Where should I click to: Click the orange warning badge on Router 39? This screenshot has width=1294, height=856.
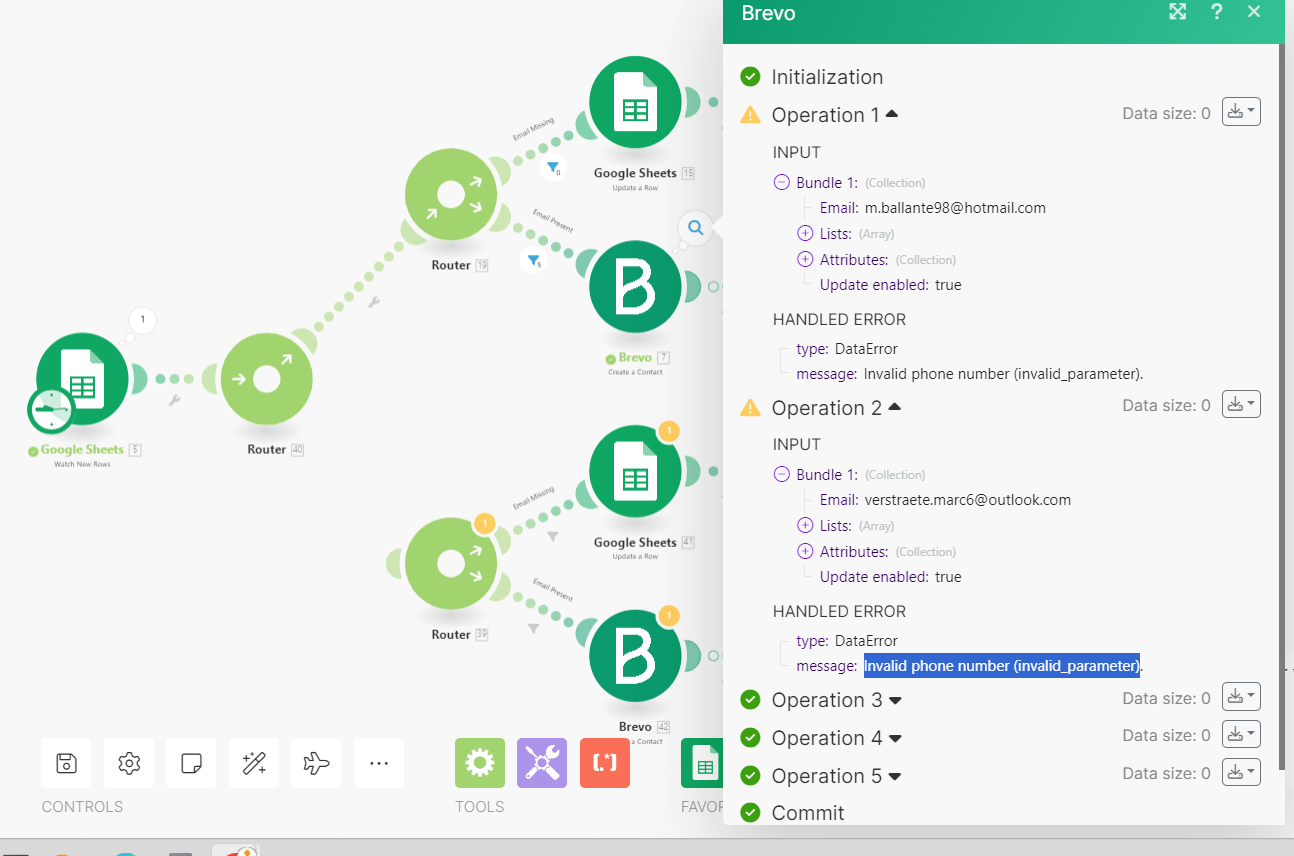coord(485,523)
